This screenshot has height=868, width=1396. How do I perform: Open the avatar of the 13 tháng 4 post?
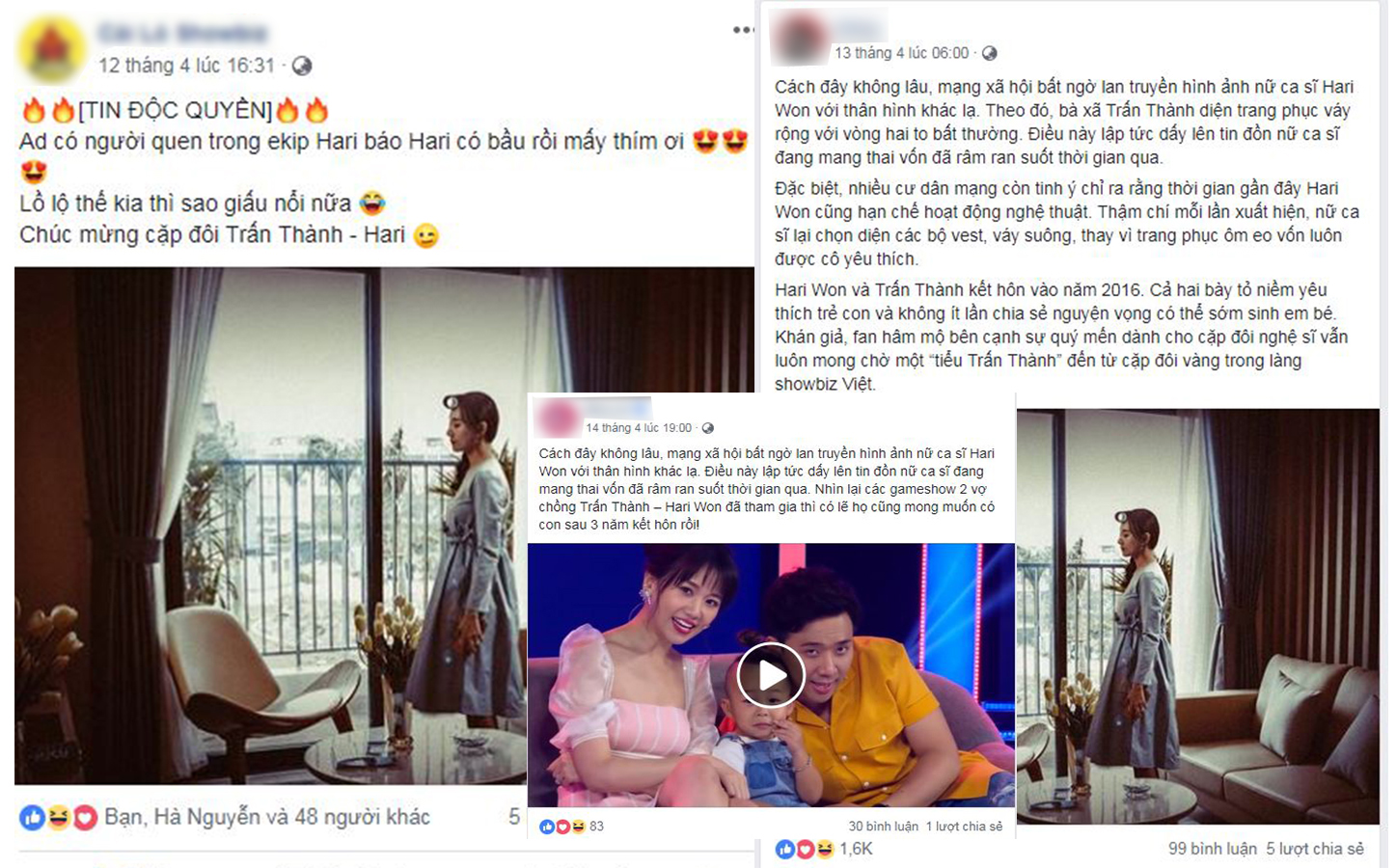[x=800, y=36]
